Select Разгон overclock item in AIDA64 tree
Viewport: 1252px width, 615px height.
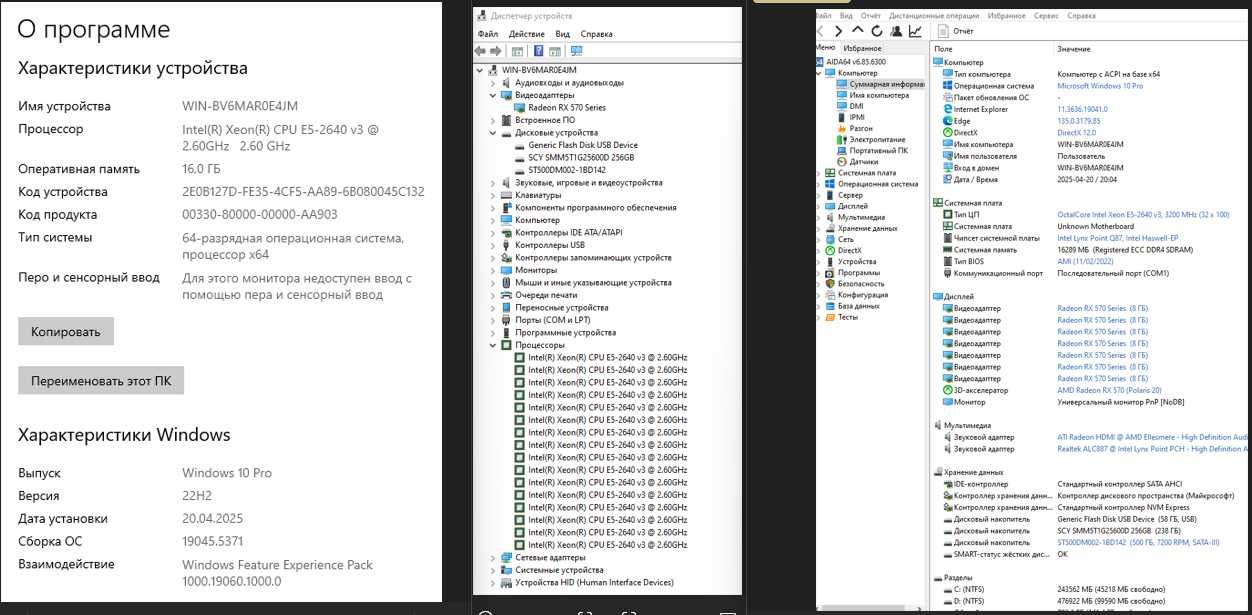[853, 129]
